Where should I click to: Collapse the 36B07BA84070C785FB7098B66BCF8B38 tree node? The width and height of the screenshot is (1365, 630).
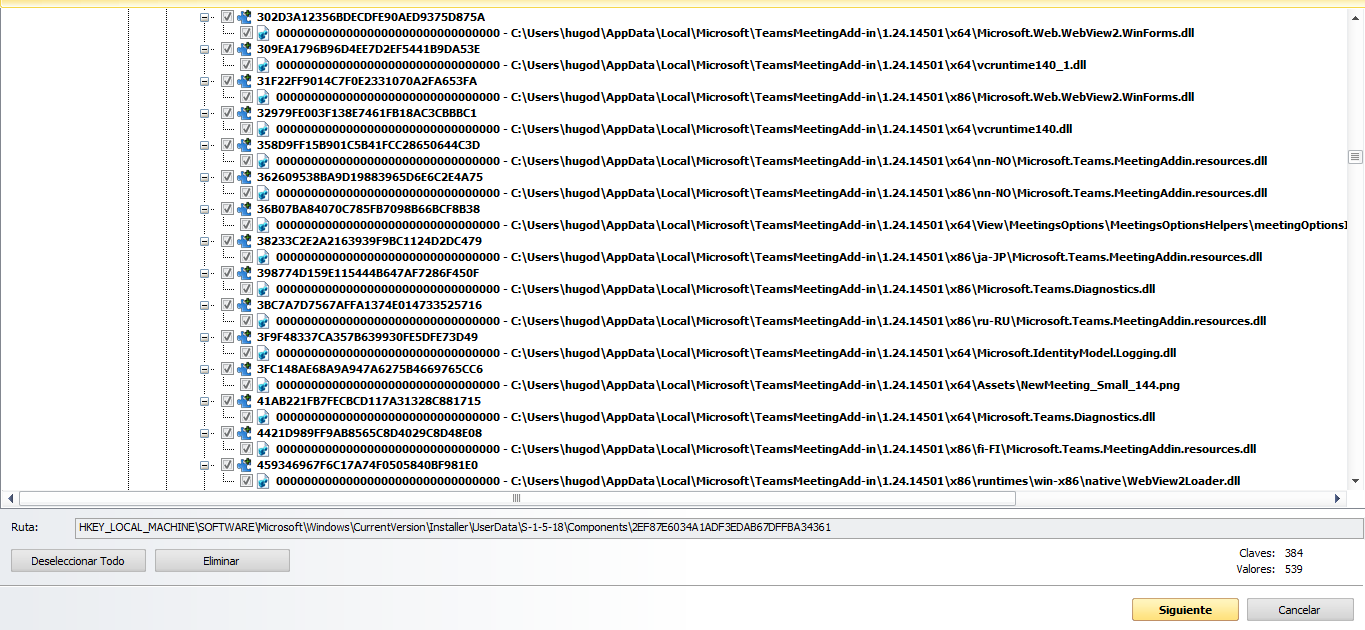tap(206, 209)
